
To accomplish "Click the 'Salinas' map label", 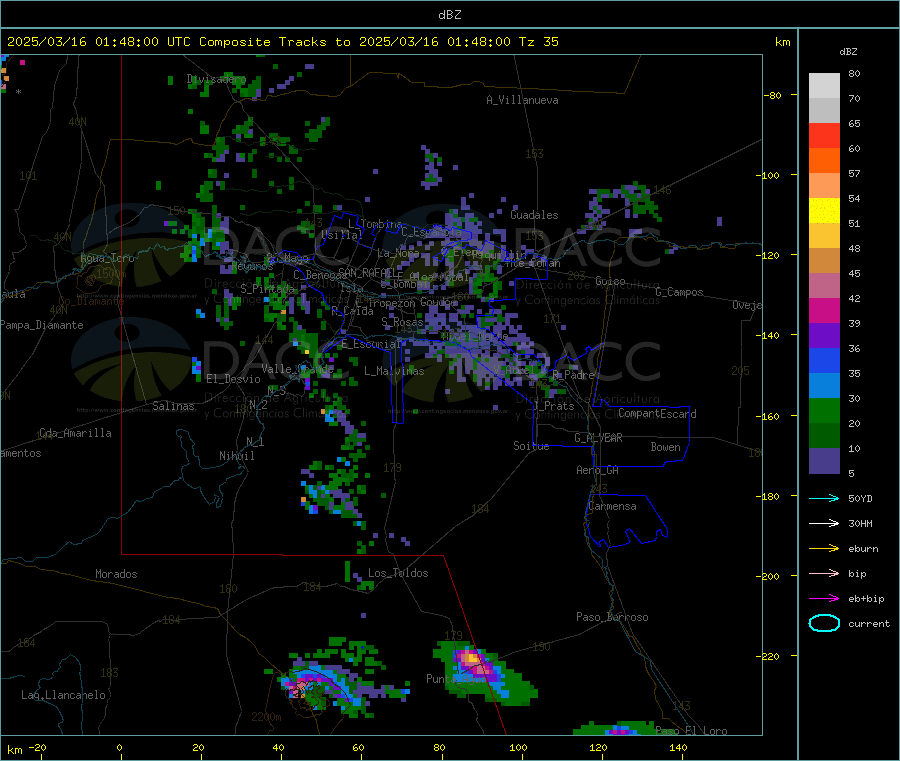I will click(x=173, y=406).
